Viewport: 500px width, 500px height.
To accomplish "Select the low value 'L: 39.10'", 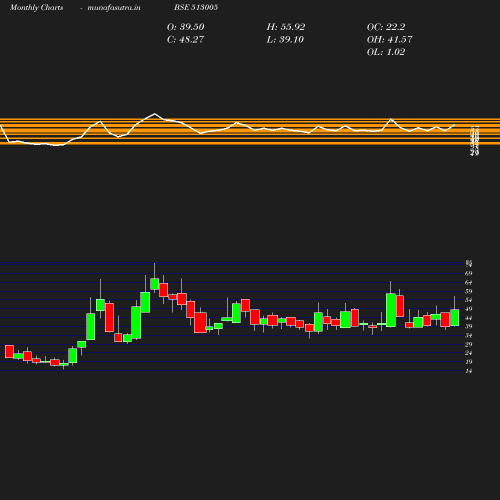I will pos(285,40).
